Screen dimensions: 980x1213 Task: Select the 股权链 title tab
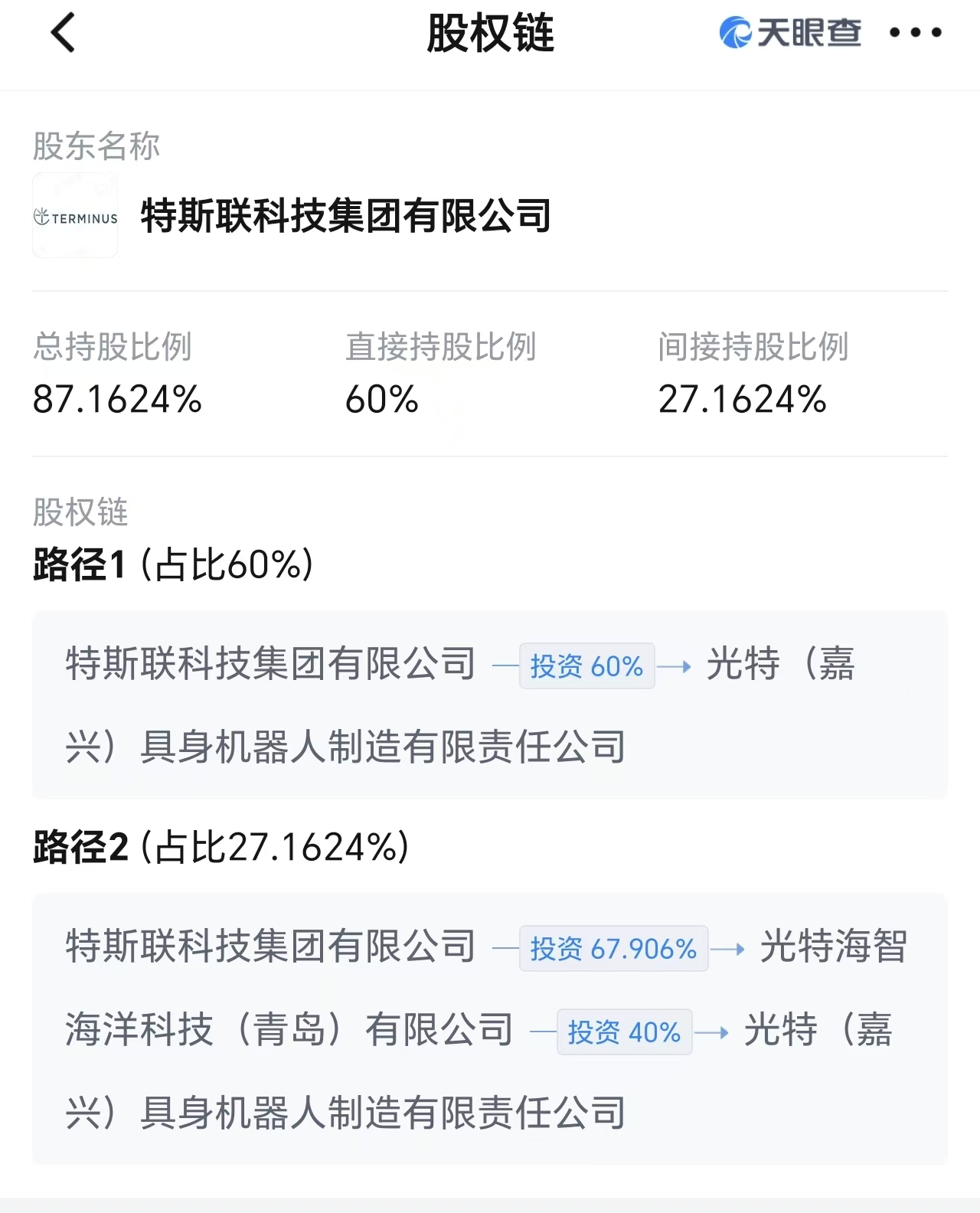pyautogui.click(x=489, y=34)
